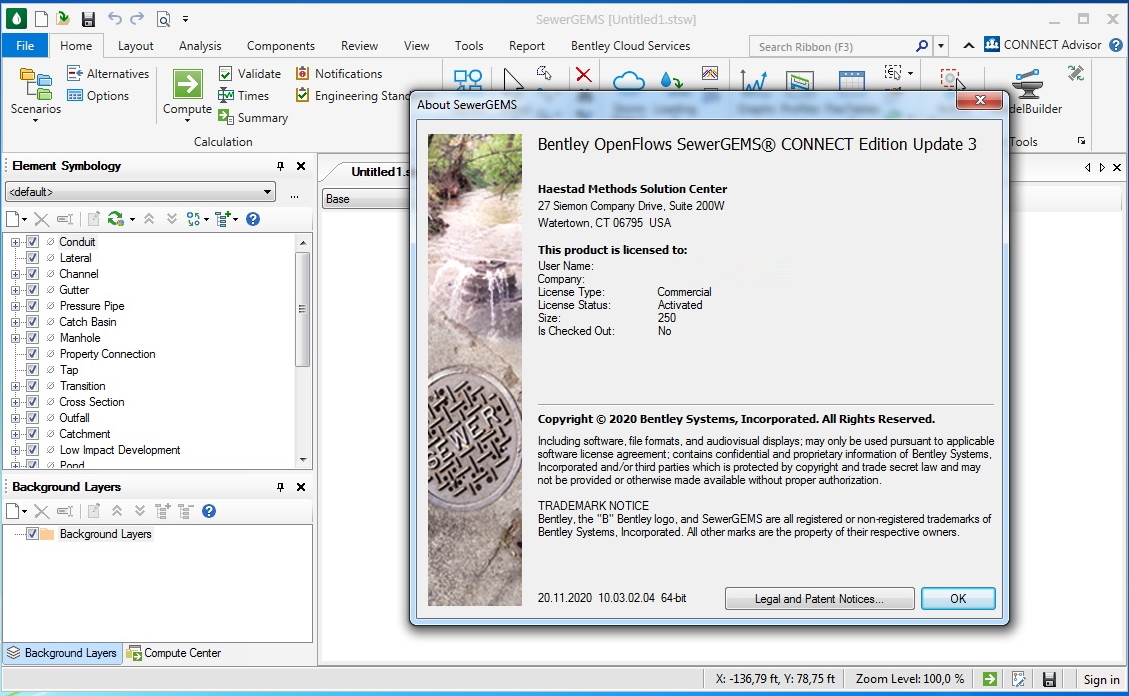Expand the Cross Section tree node
This screenshot has height=696, width=1129.
tap(15, 402)
